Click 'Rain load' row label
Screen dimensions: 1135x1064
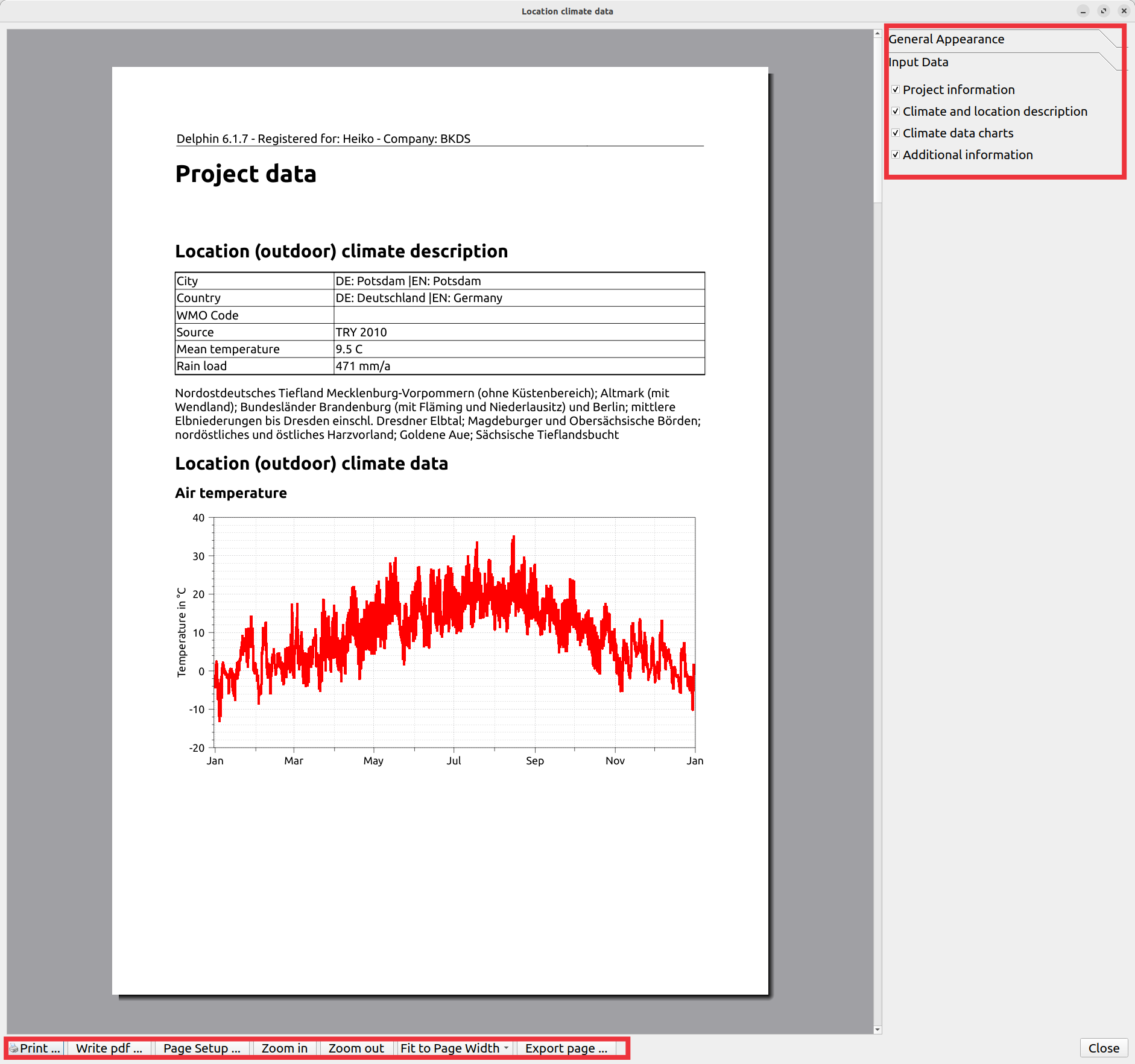pyautogui.click(x=201, y=366)
